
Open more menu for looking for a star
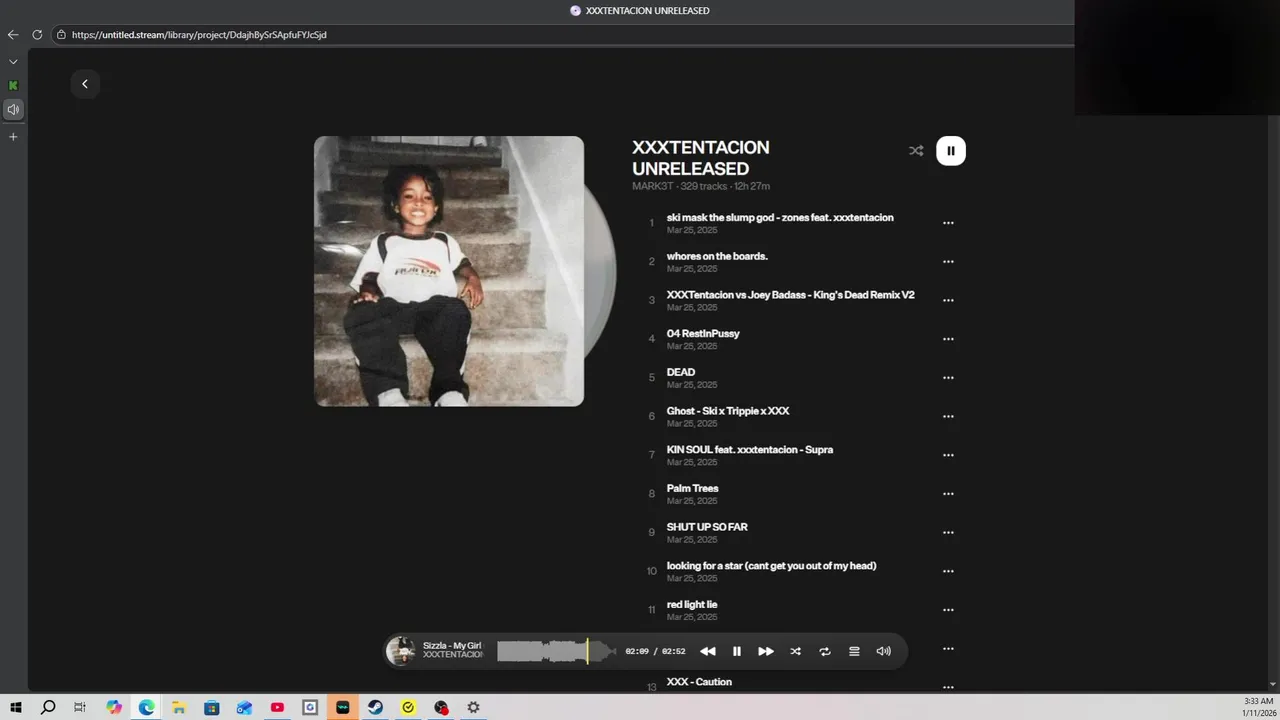click(x=948, y=571)
